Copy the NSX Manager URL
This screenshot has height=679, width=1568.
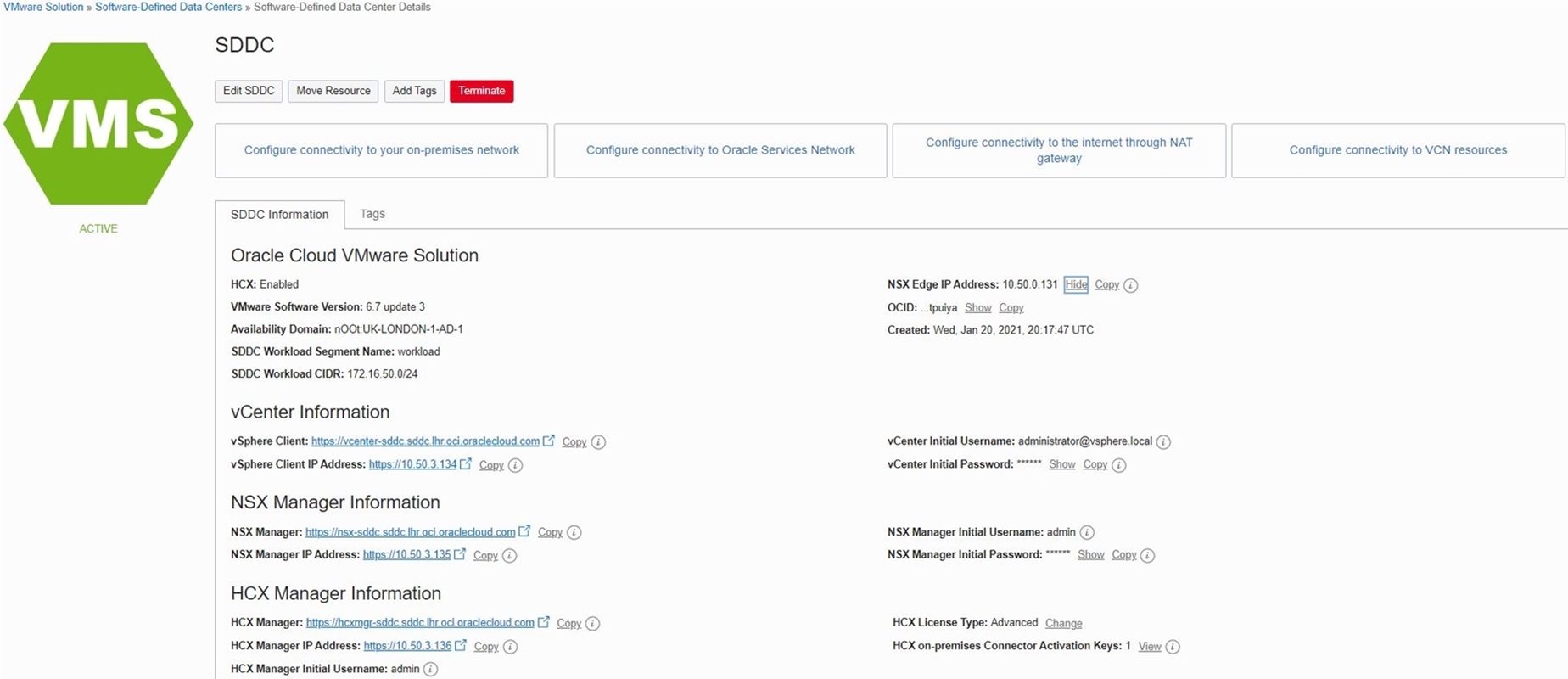550,532
